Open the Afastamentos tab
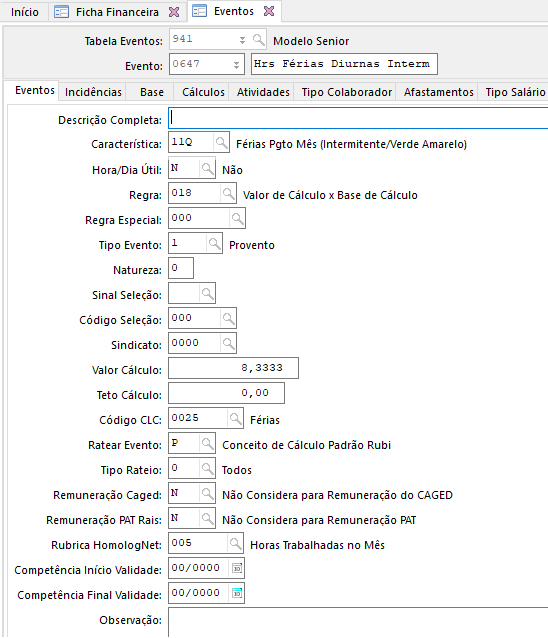 pyautogui.click(x=439, y=92)
